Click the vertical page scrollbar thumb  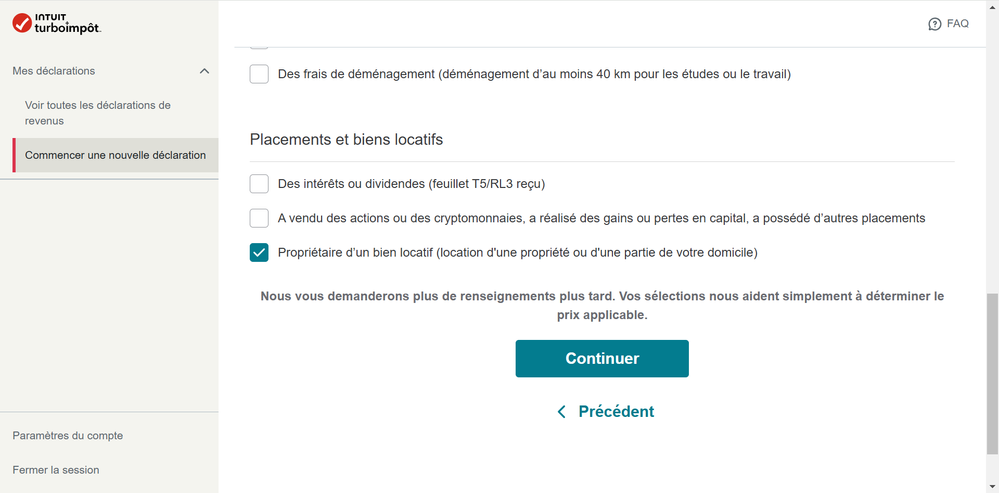coord(993,374)
